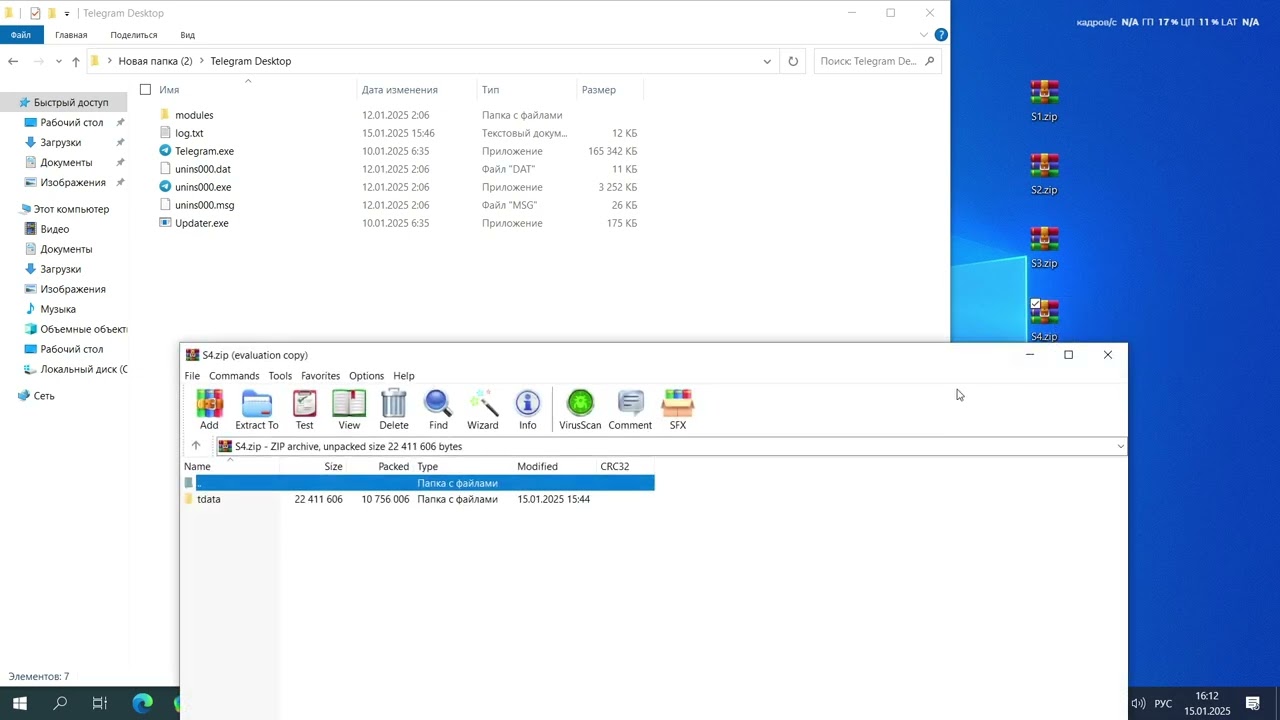Screen dimensions: 1280x720
Task: Click the Explorer search box
Action: 877,61
